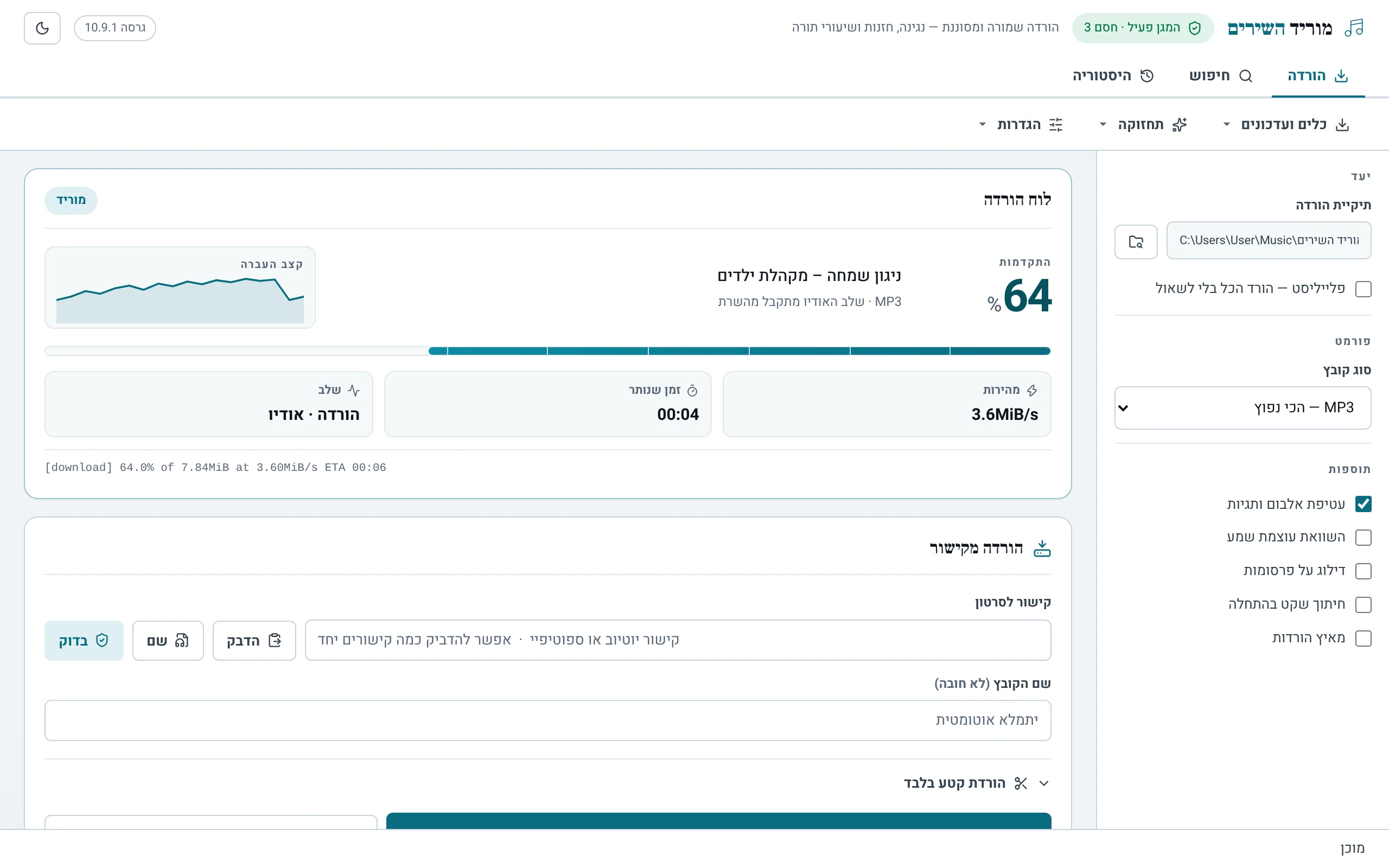The image size is (1389, 868).
Task: Open the כלים ועדכונים menu
Action: (x=1286, y=125)
